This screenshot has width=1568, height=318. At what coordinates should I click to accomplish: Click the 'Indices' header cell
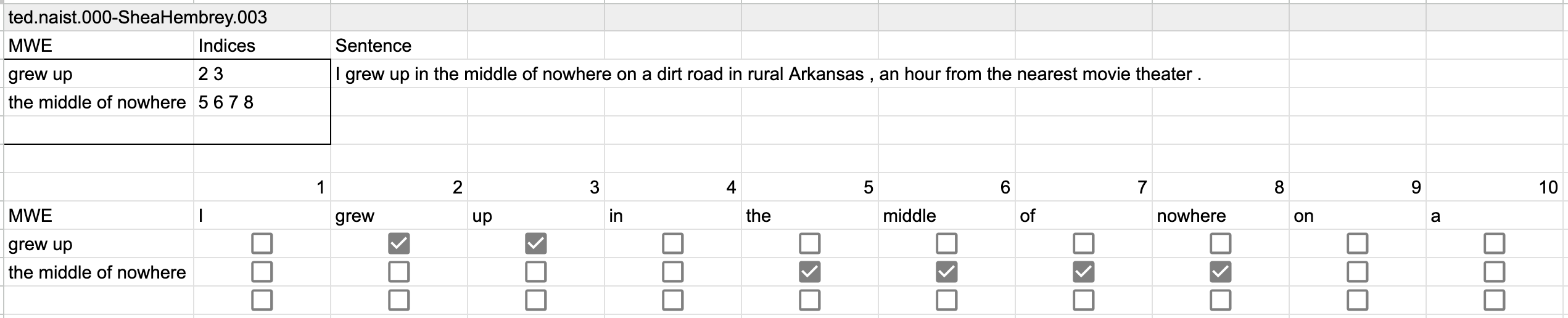(x=262, y=46)
